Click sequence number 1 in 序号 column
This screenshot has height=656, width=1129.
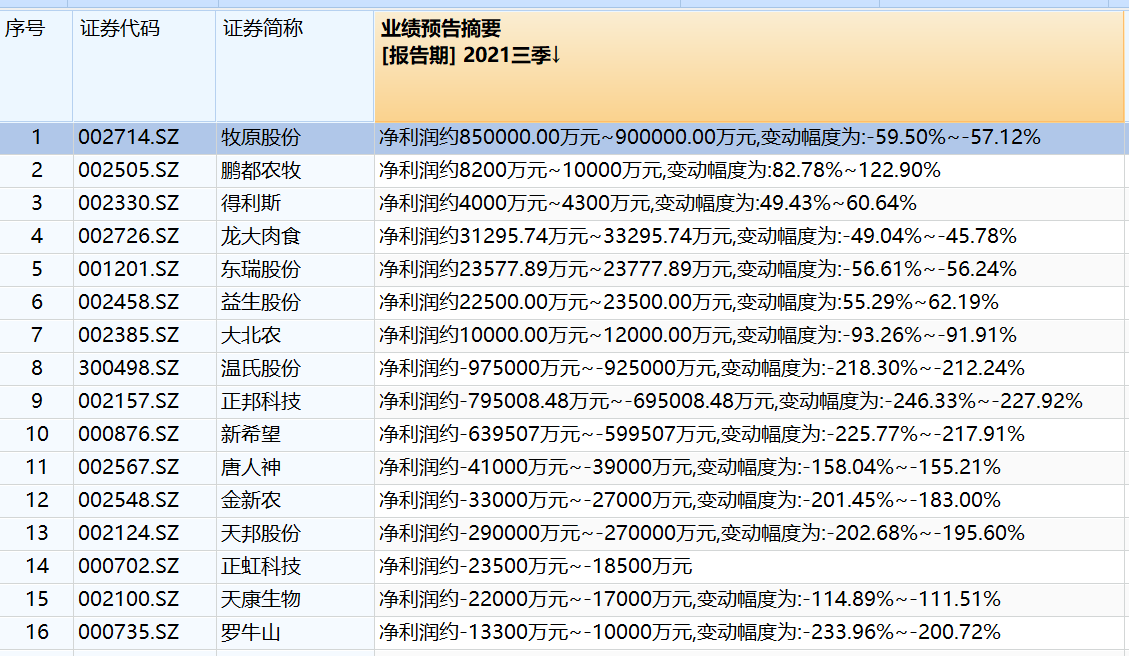point(37,137)
